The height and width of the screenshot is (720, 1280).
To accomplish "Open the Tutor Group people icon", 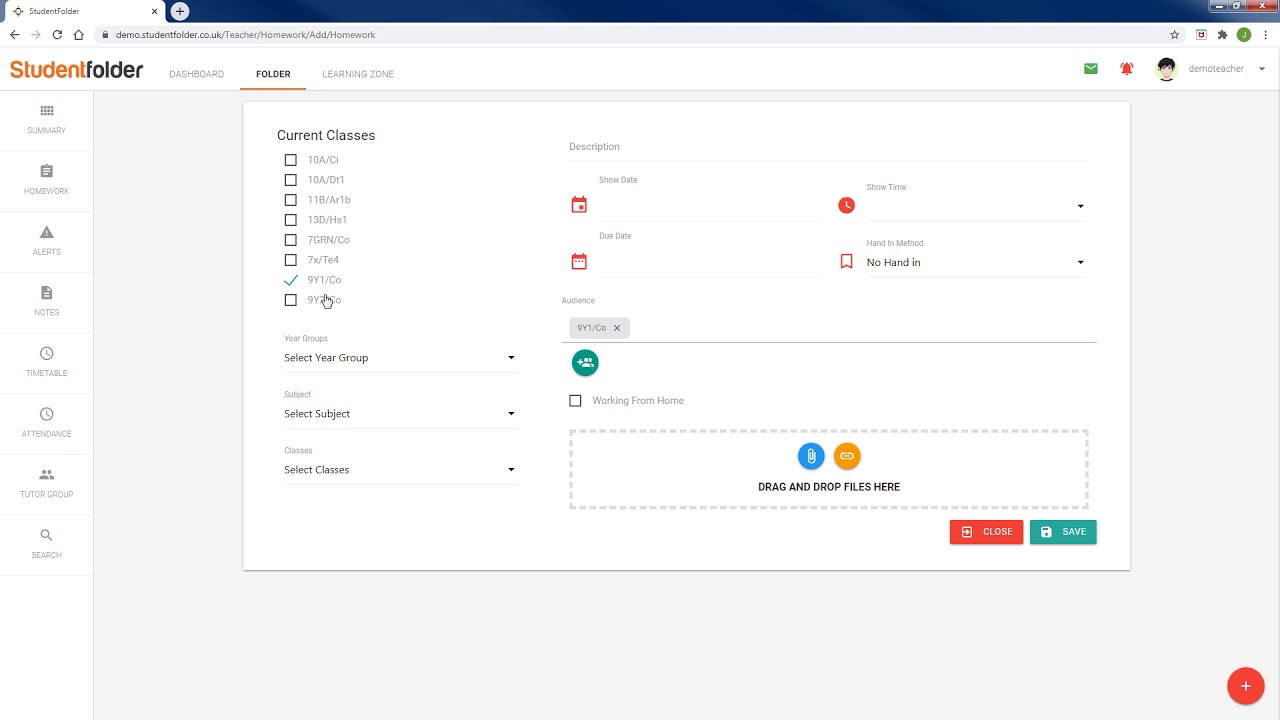I will (x=47, y=475).
